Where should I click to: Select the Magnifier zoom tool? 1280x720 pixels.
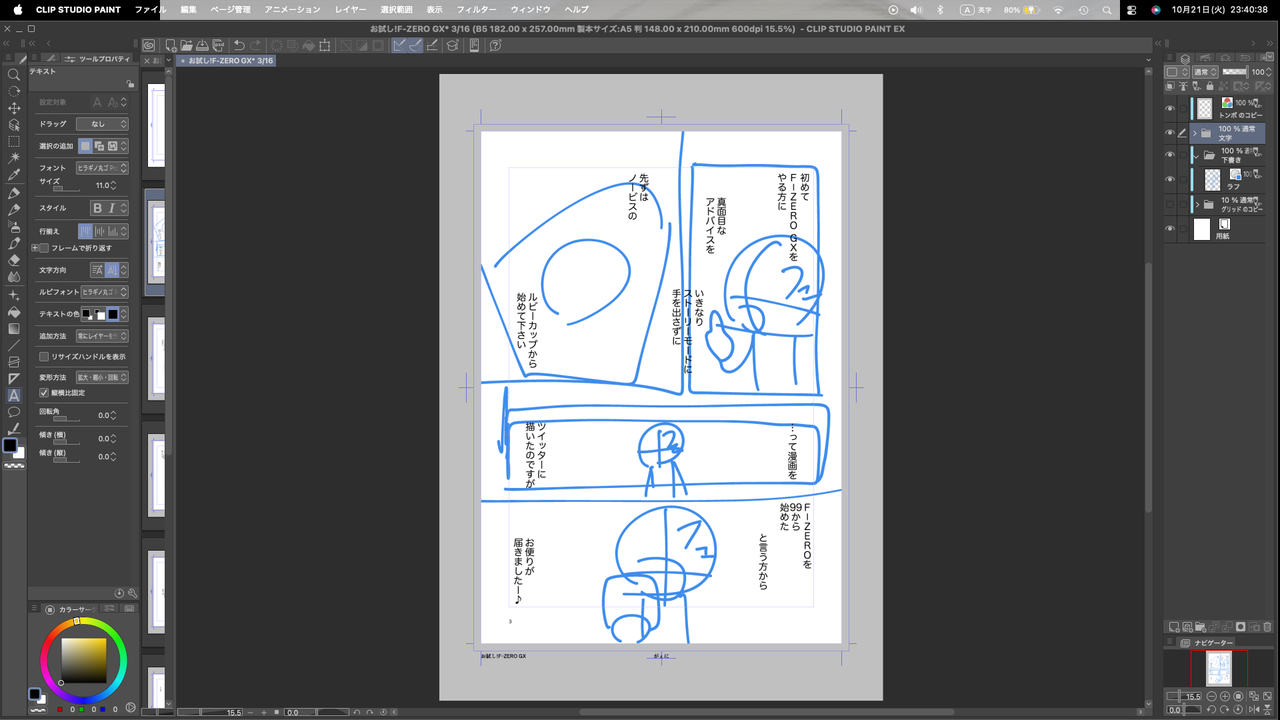point(14,74)
